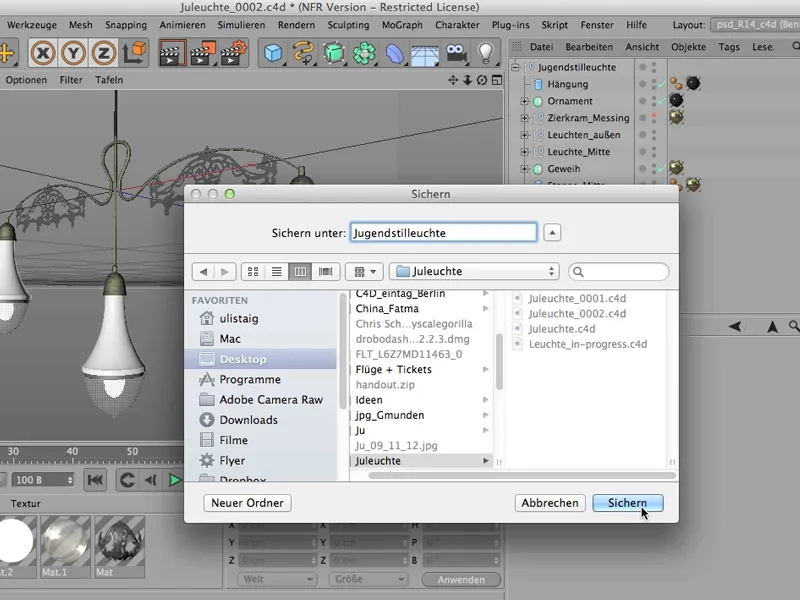Open the Mesh menu
The height and width of the screenshot is (600, 800).
pyautogui.click(x=81, y=24)
